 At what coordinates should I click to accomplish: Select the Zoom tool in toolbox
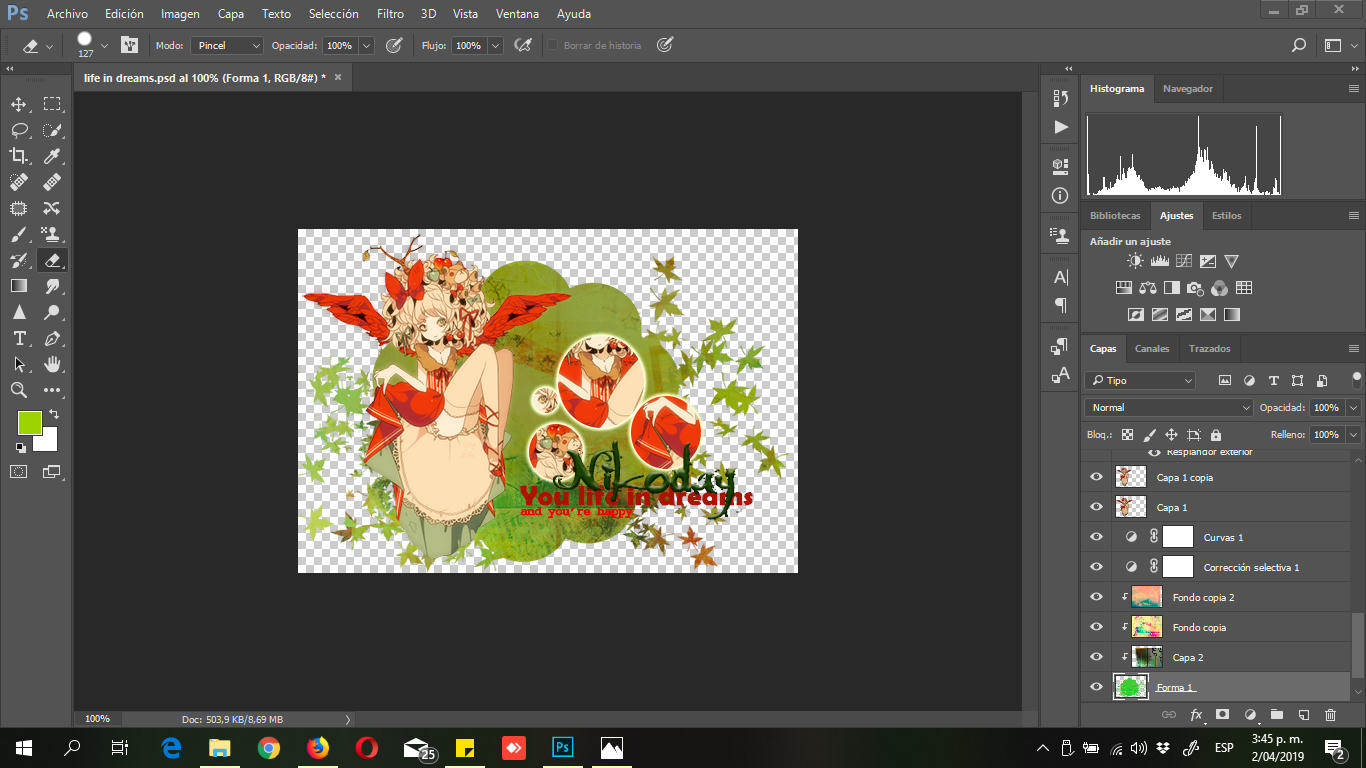(x=18, y=390)
